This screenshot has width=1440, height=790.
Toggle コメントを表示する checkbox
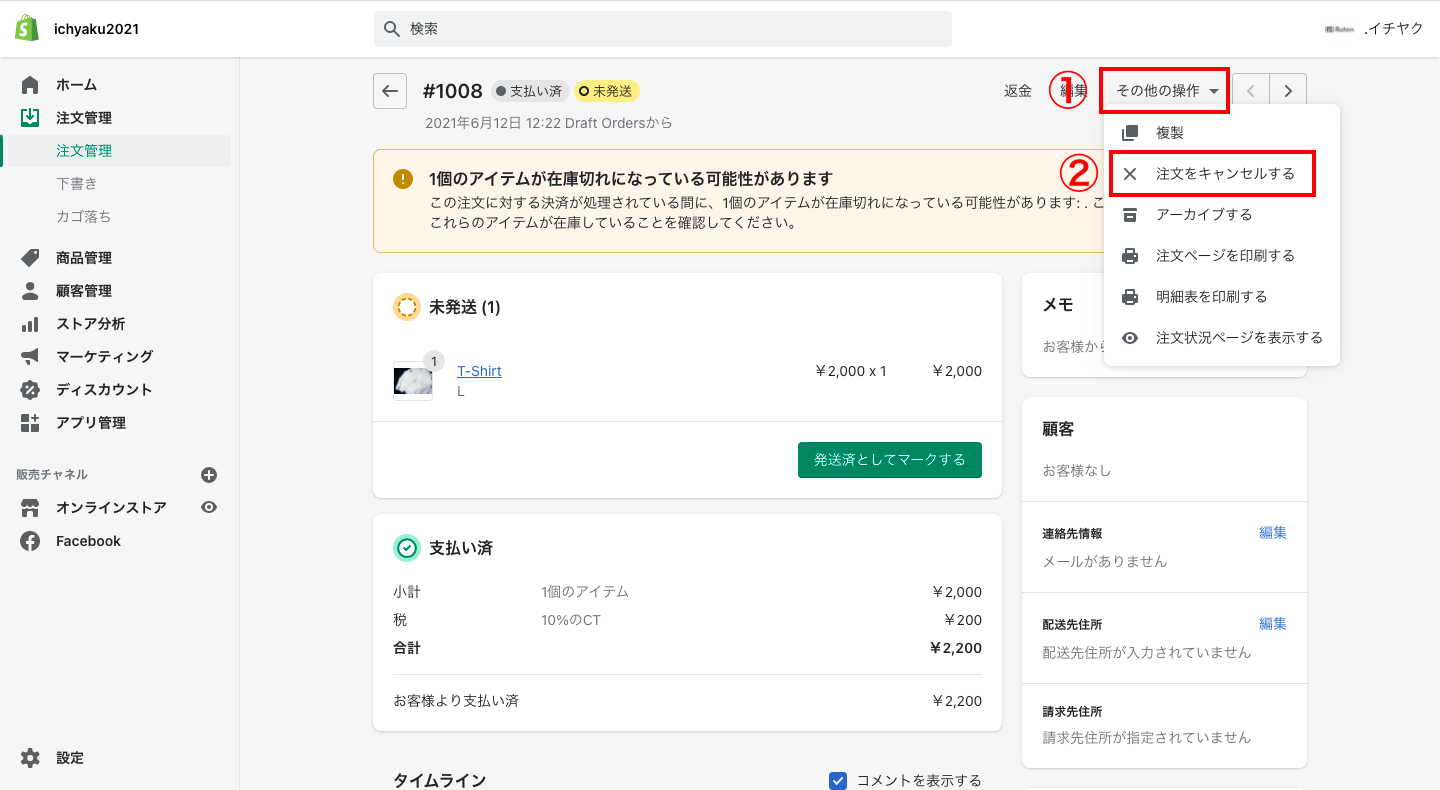pyautogui.click(x=838, y=781)
